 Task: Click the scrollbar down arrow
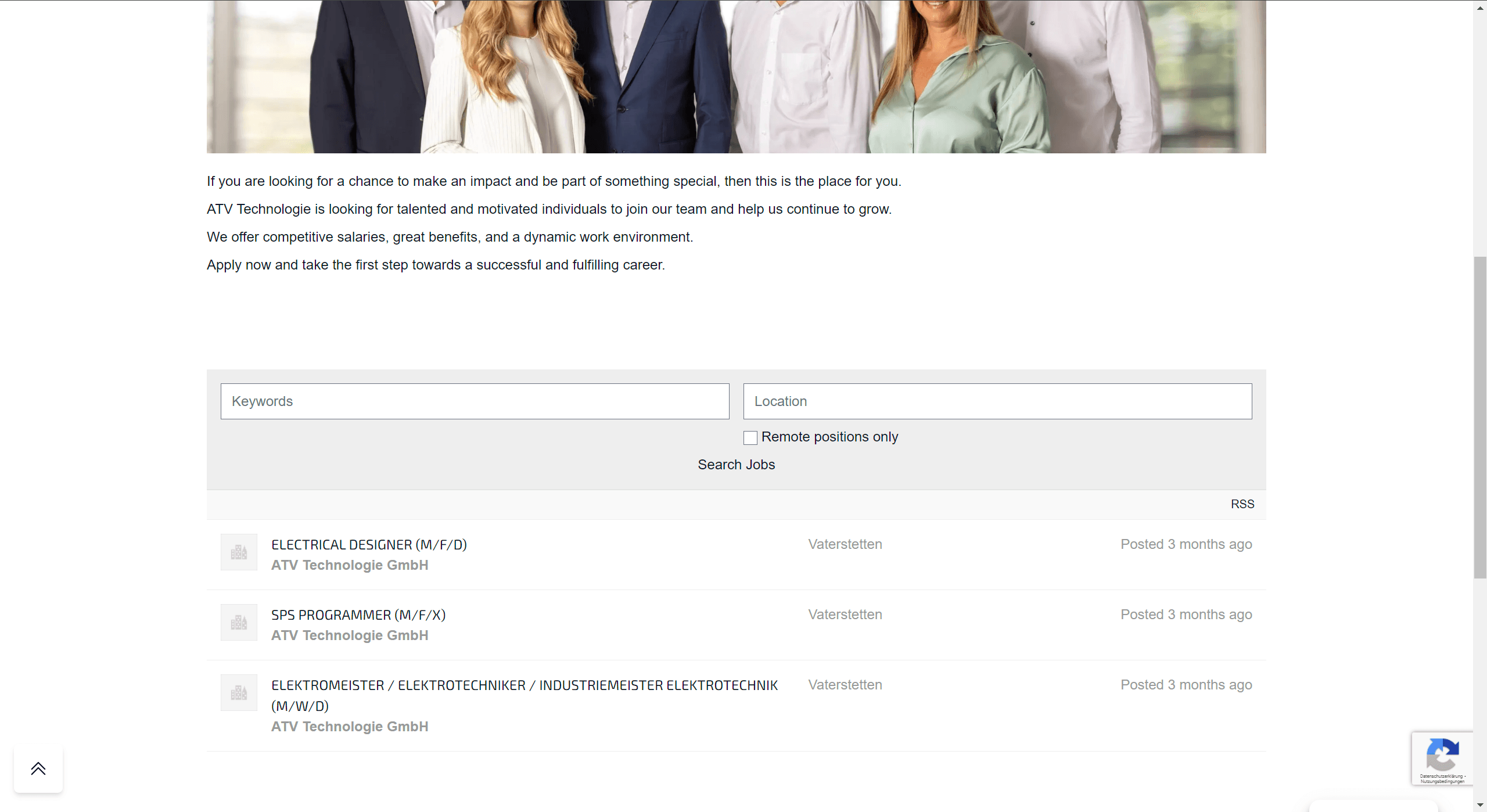[x=1480, y=805]
